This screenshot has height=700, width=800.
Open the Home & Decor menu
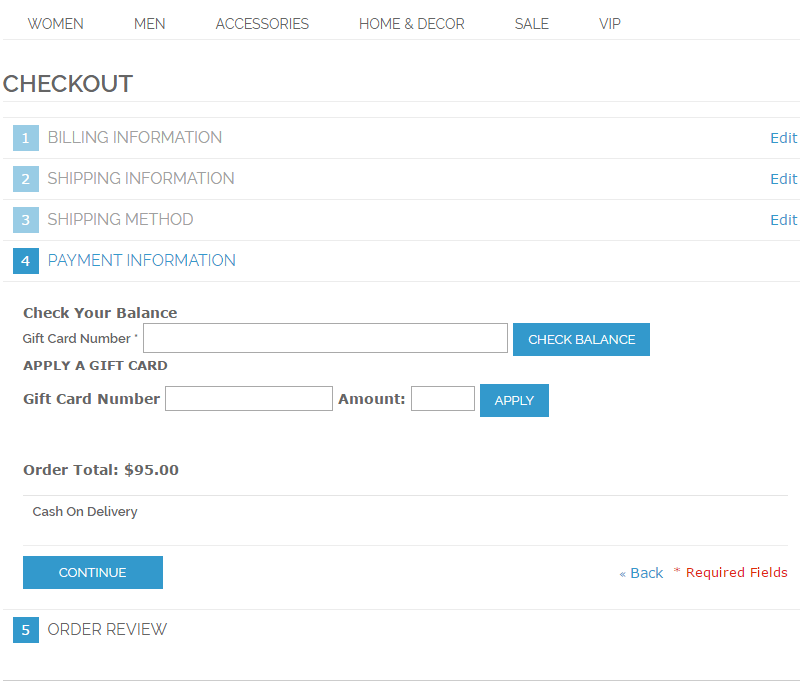(412, 24)
